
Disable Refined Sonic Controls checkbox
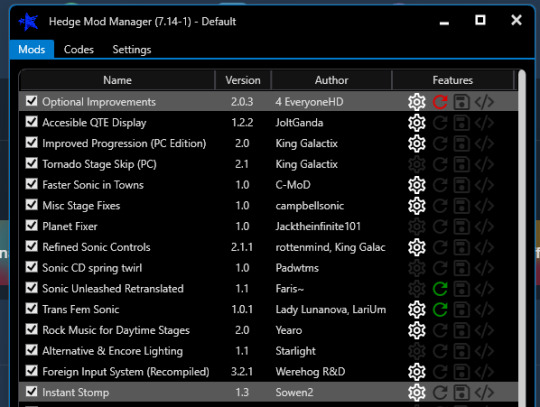tap(31, 246)
